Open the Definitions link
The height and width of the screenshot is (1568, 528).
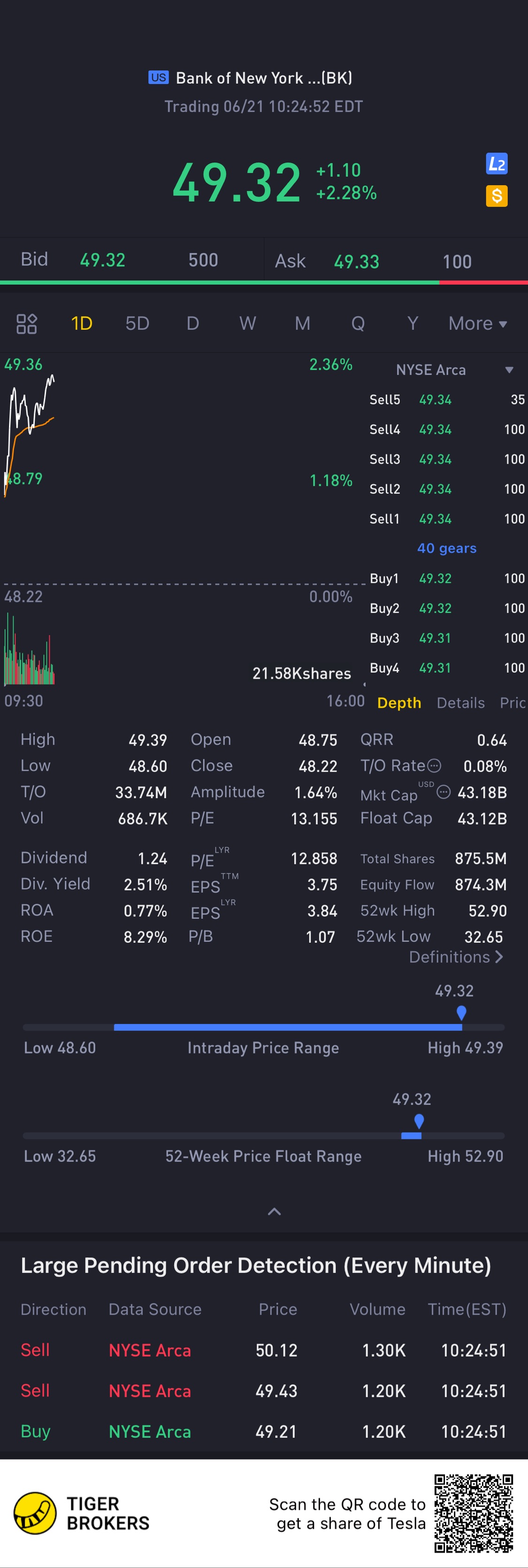(456, 957)
